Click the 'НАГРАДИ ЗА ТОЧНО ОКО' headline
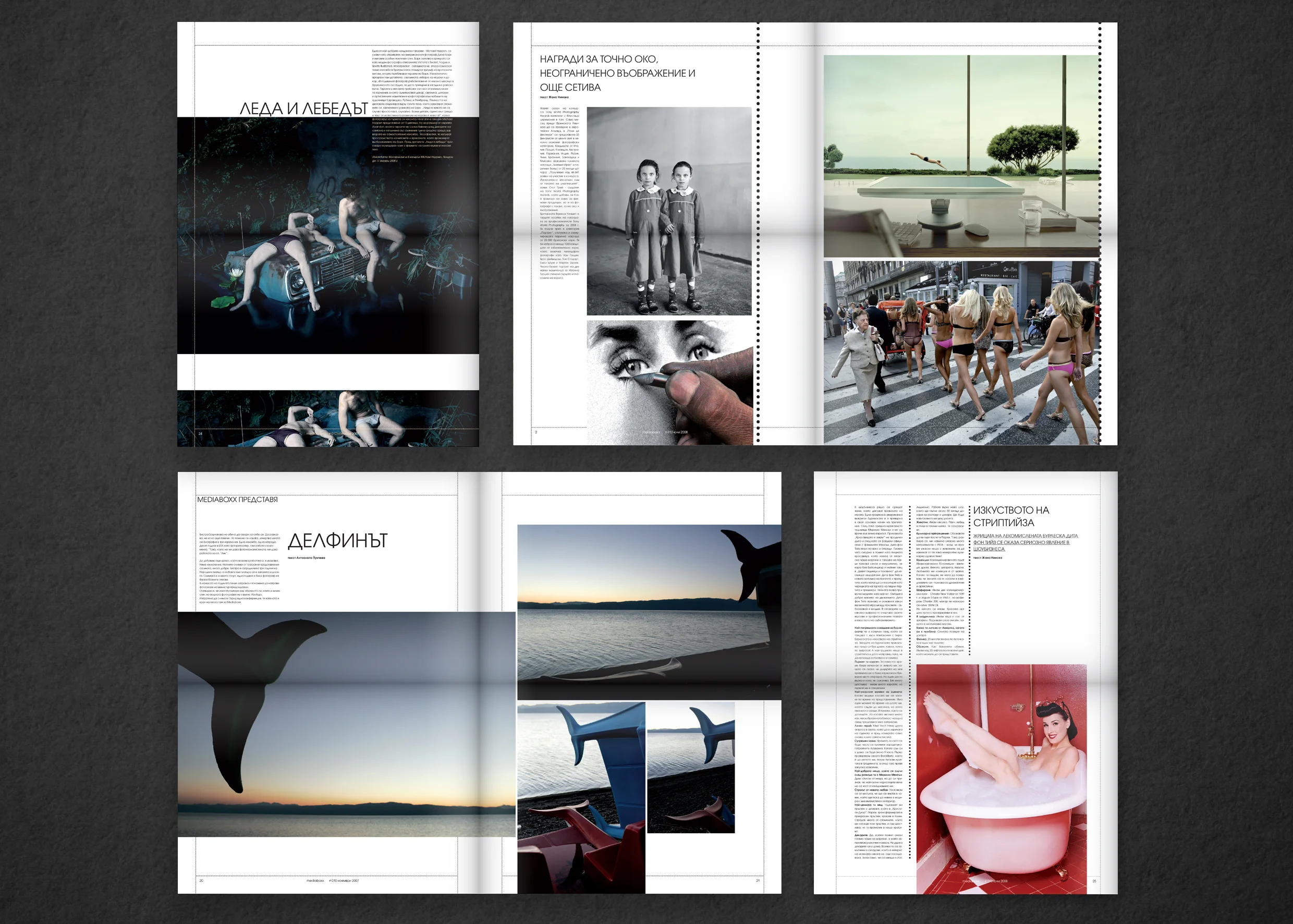This screenshot has width=1293, height=924. 617,73
